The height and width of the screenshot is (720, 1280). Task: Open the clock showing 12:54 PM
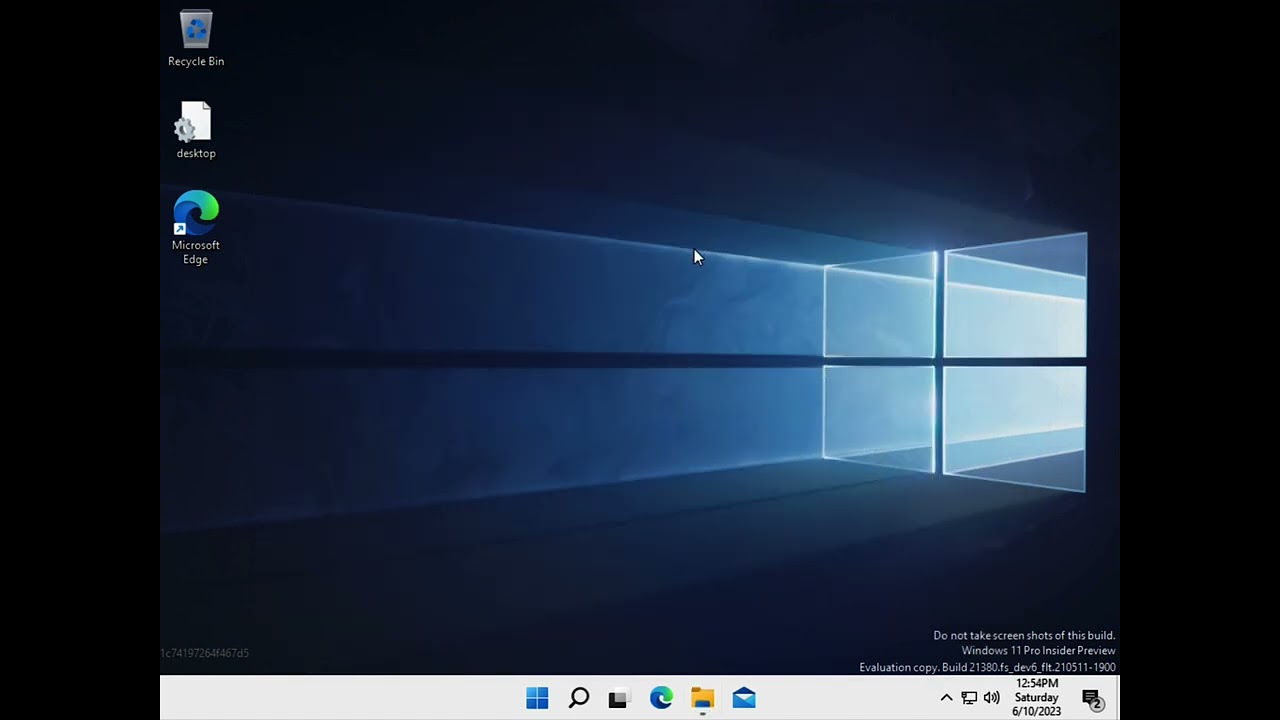click(1036, 698)
